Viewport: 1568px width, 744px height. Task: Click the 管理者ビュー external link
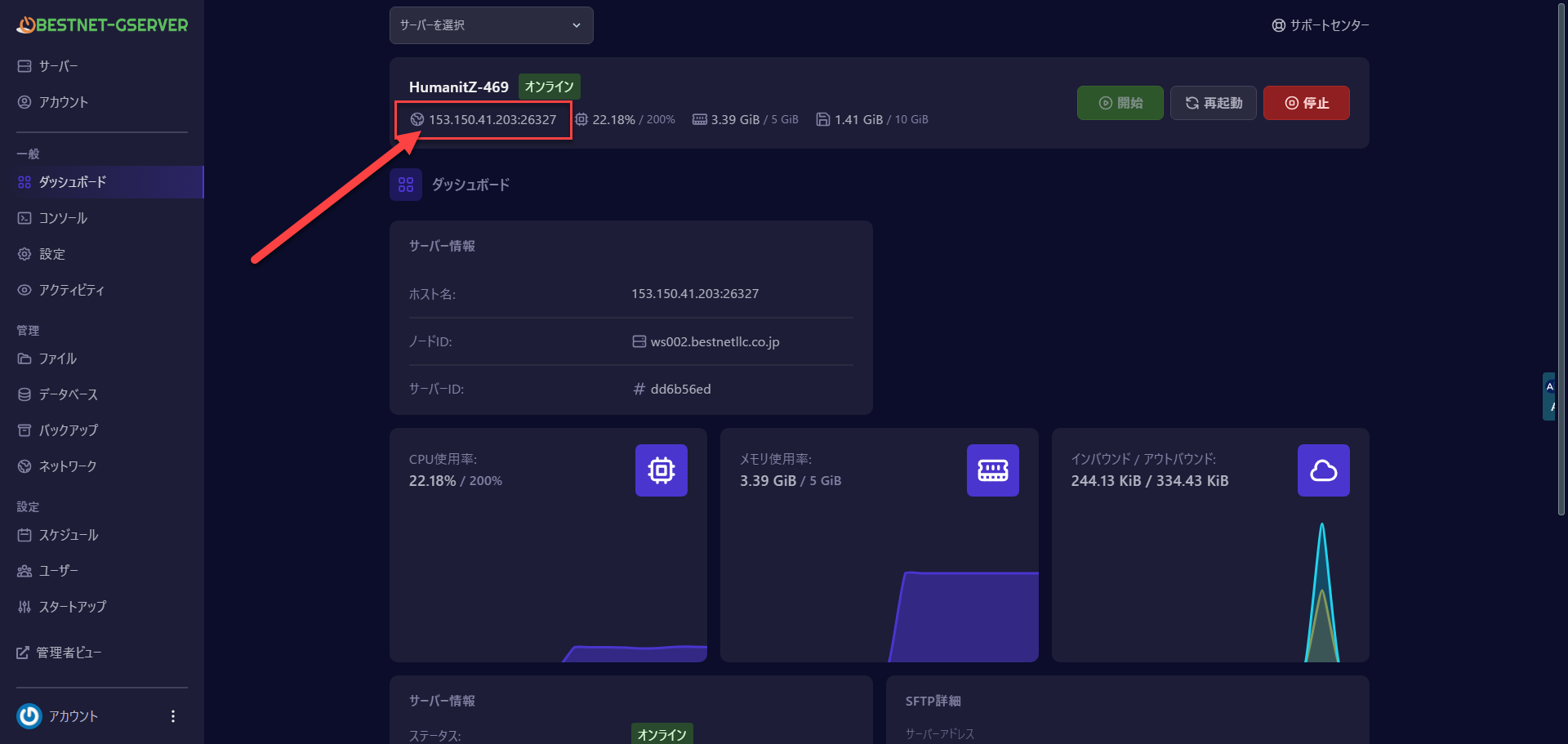(x=60, y=653)
